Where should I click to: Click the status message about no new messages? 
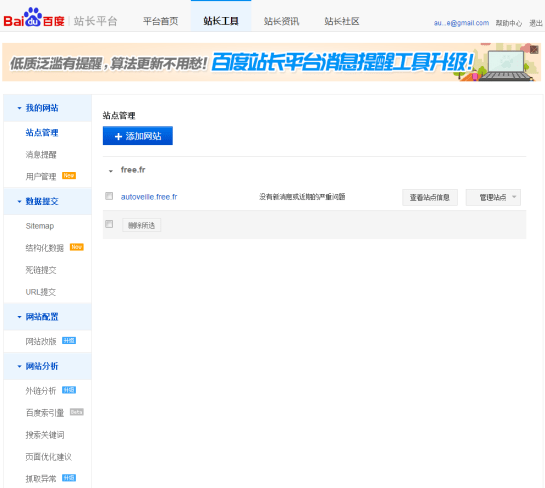coord(302,197)
